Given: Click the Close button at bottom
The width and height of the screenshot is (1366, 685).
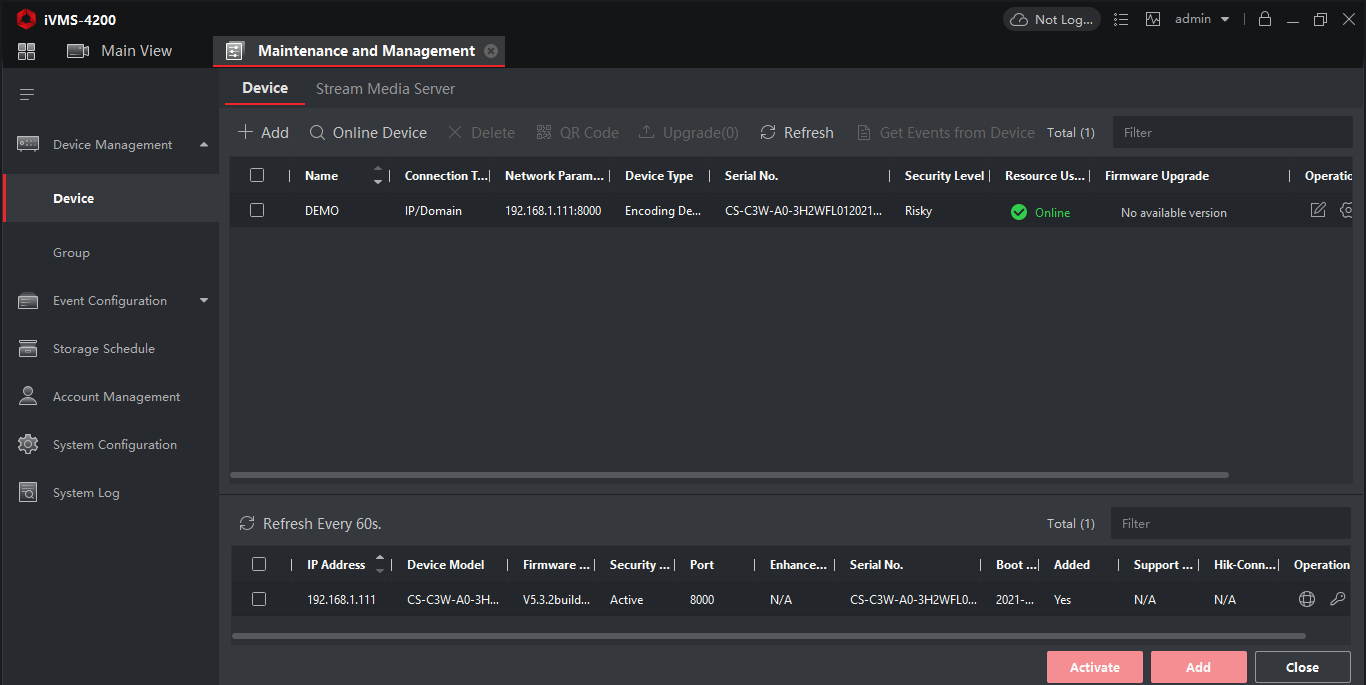Looking at the screenshot, I should 1303,667.
